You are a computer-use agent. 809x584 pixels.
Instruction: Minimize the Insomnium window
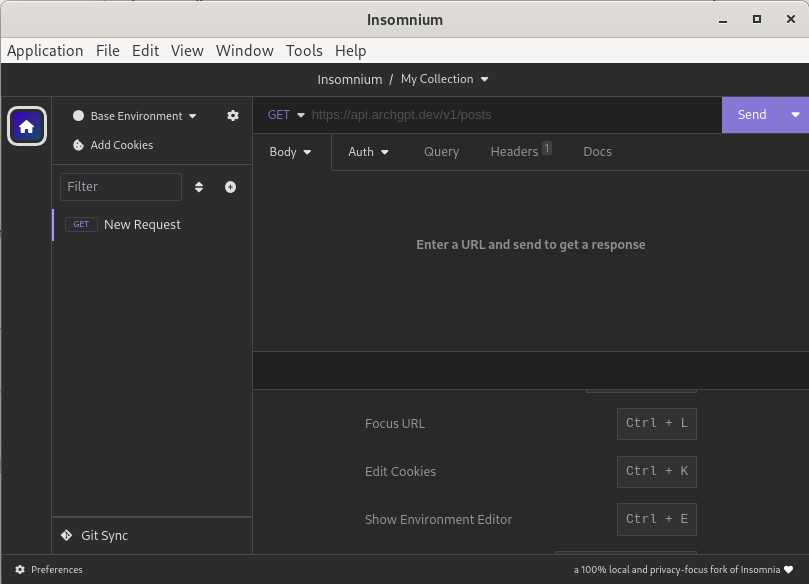(x=723, y=21)
